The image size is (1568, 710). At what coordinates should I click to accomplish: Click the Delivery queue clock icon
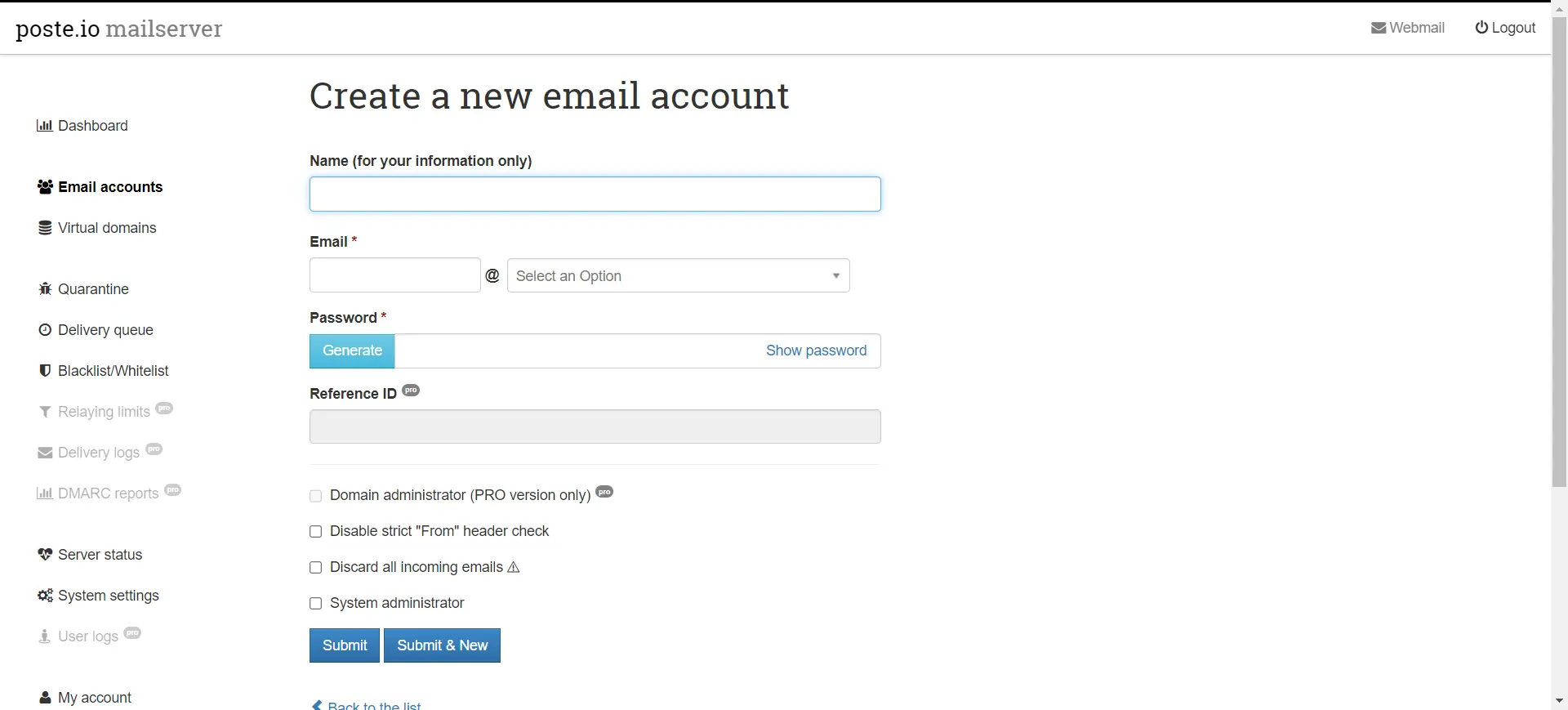tap(45, 330)
